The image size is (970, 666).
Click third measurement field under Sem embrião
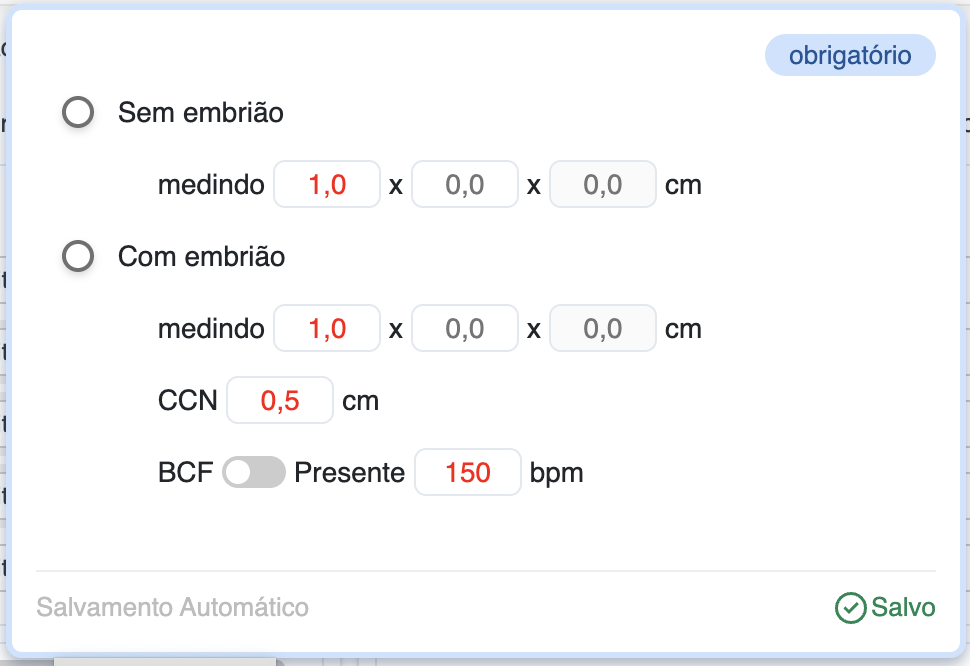(603, 185)
